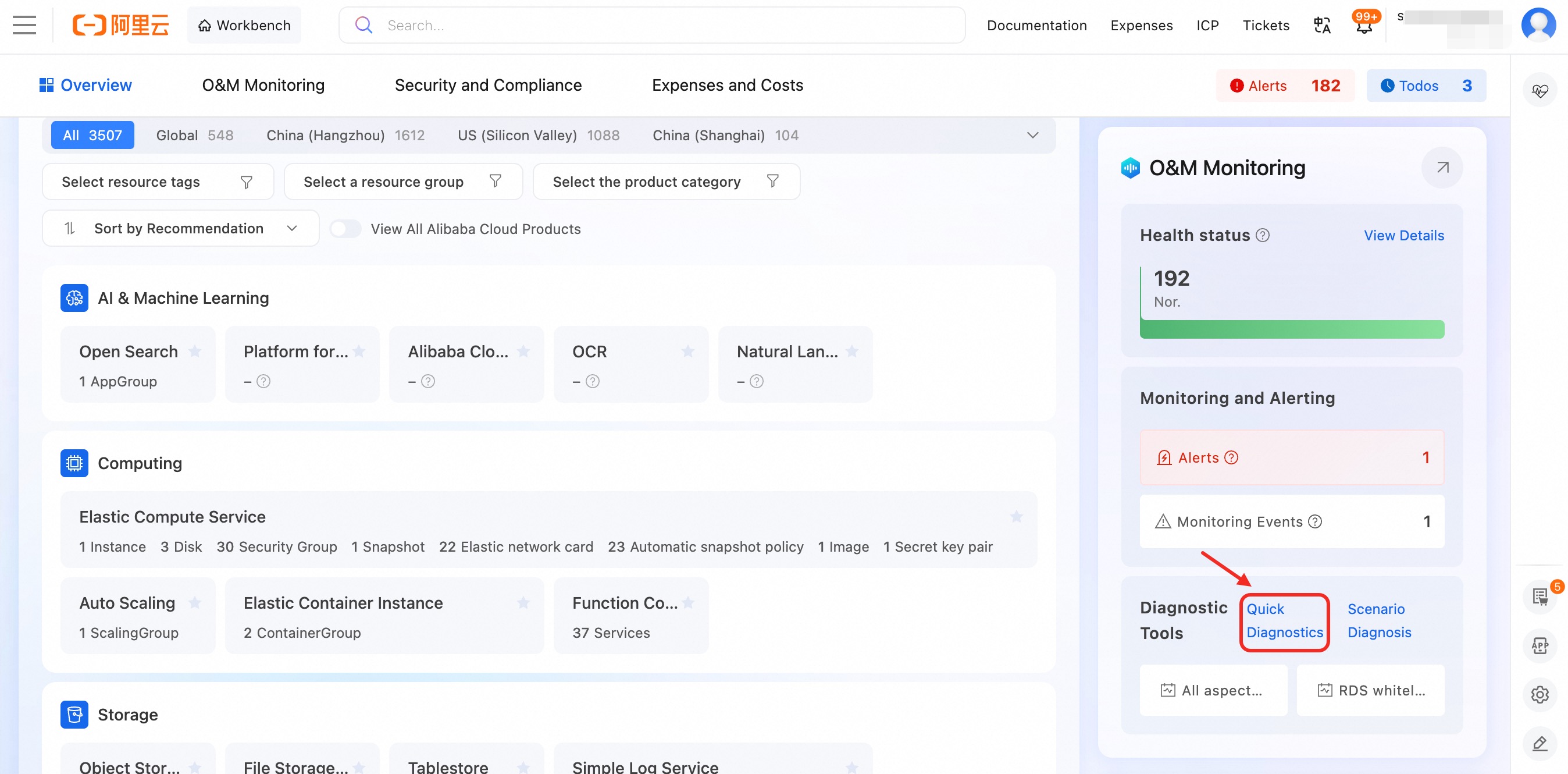Click 23 Automatic snapshot policy
The height and width of the screenshot is (774, 1568).
(x=705, y=547)
